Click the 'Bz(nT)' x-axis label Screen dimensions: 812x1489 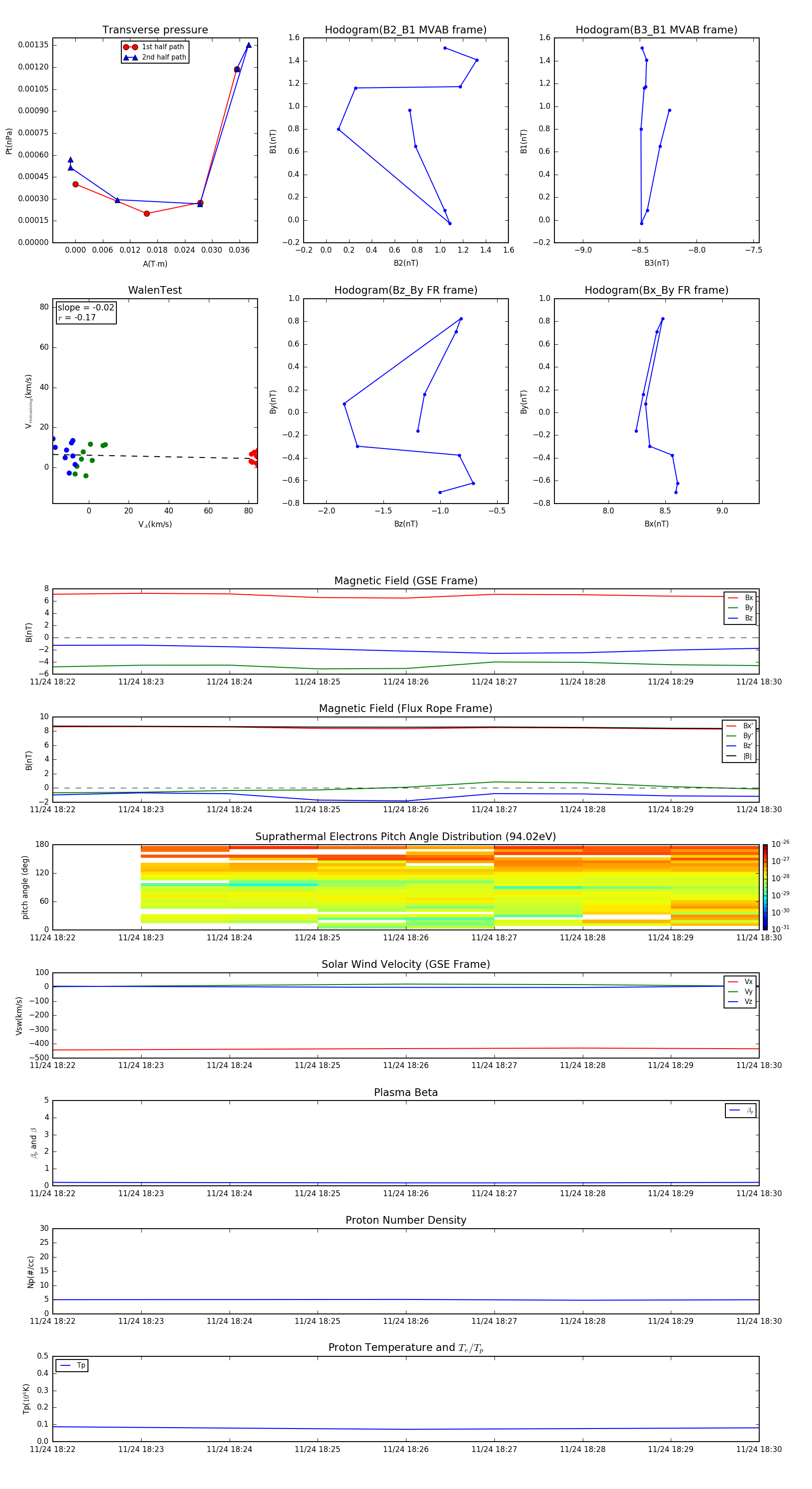coord(406,524)
